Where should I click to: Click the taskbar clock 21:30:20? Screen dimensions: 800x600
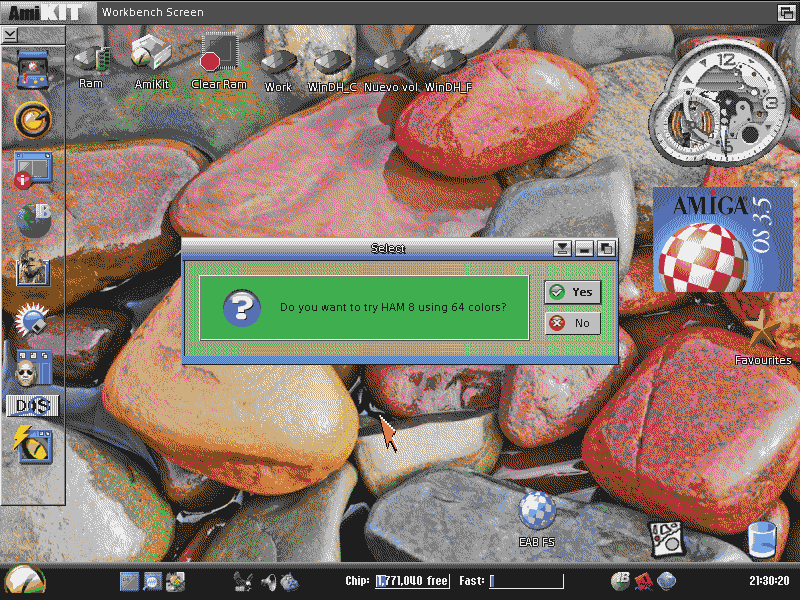[769, 581]
